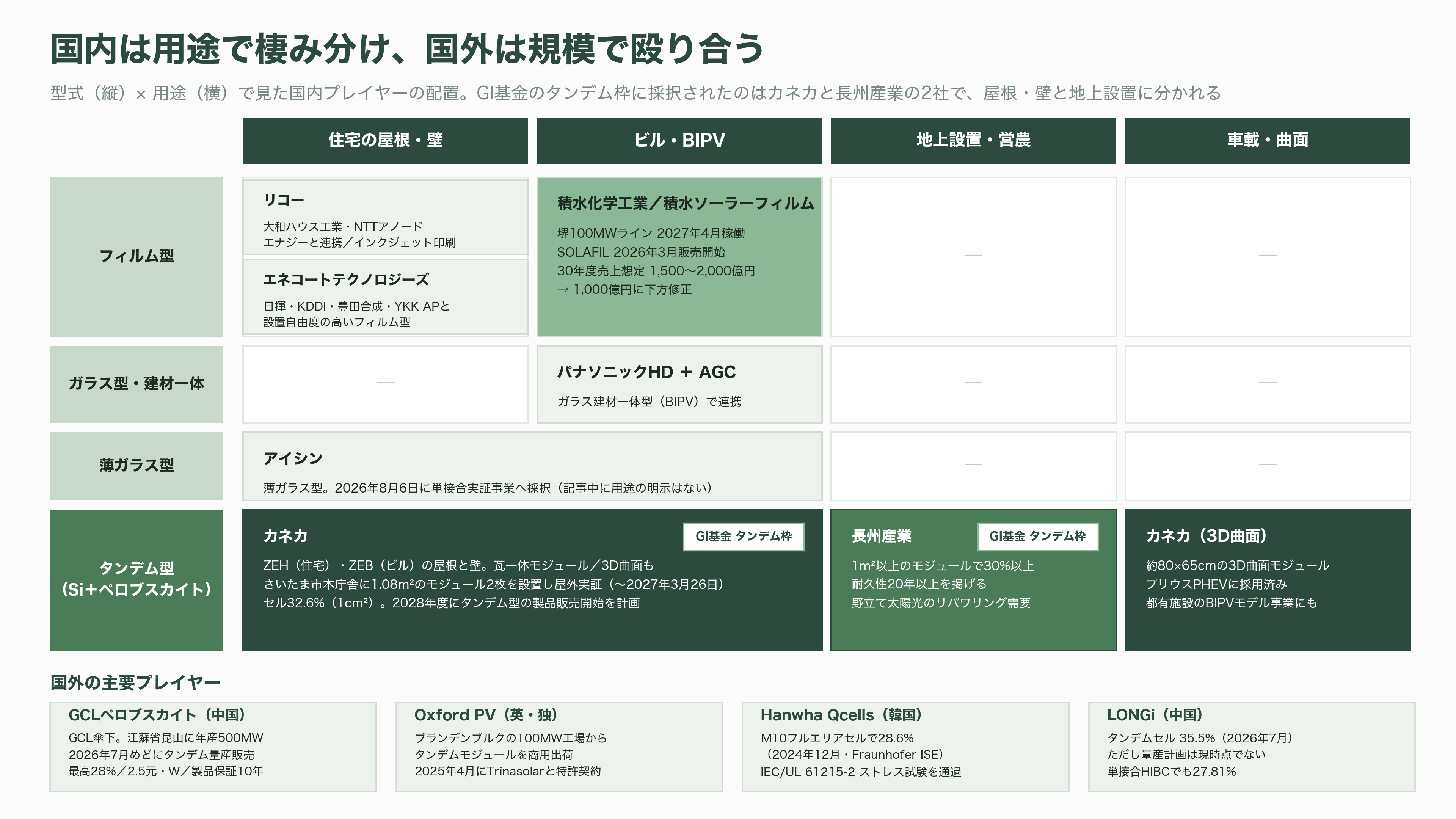This screenshot has height=819, width=1456.
Task: Click text 都有施設のBIPVモデル事業にも
Action: [x=1231, y=603]
